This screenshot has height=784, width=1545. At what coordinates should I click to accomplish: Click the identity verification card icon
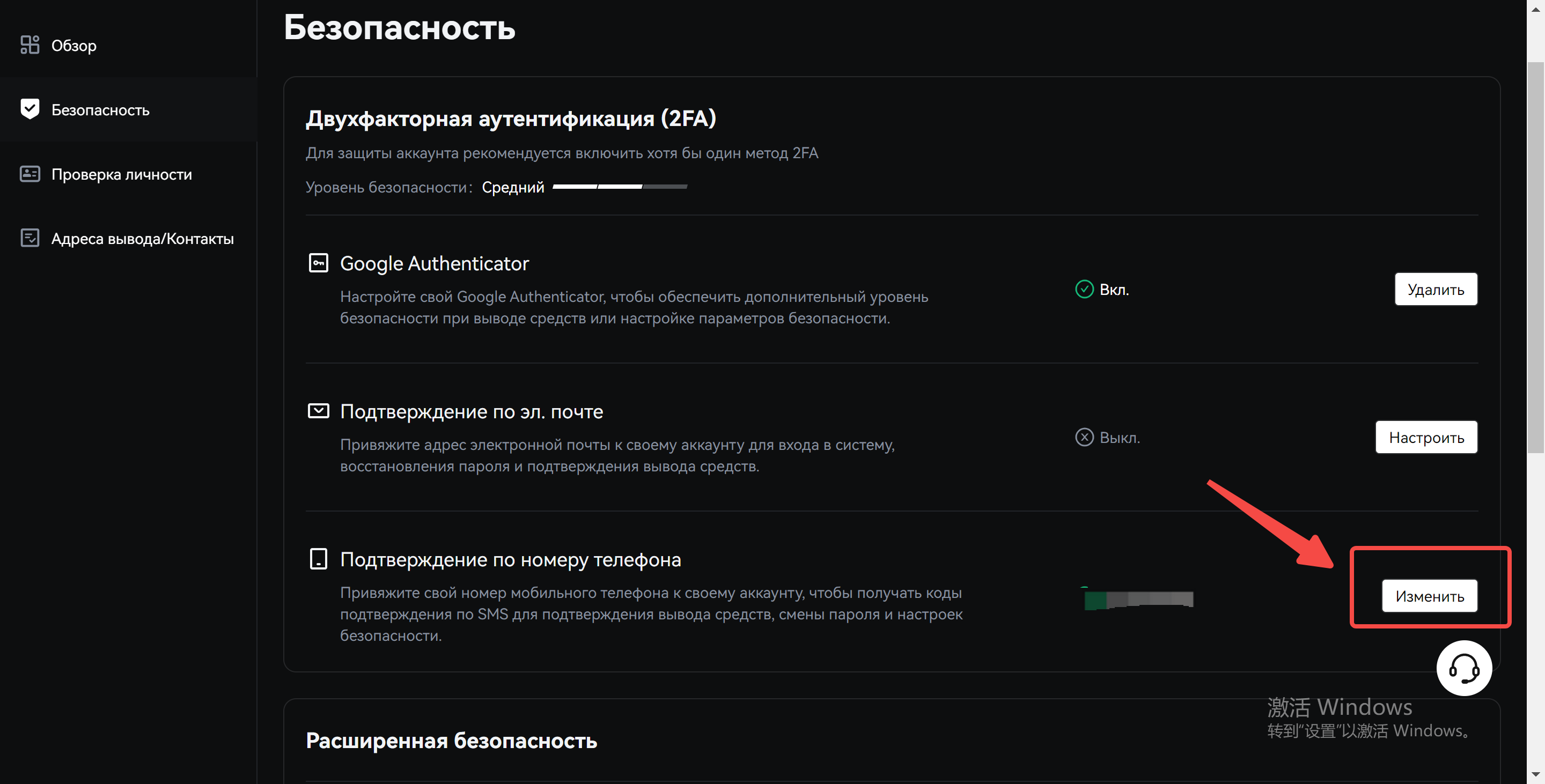click(x=30, y=174)
